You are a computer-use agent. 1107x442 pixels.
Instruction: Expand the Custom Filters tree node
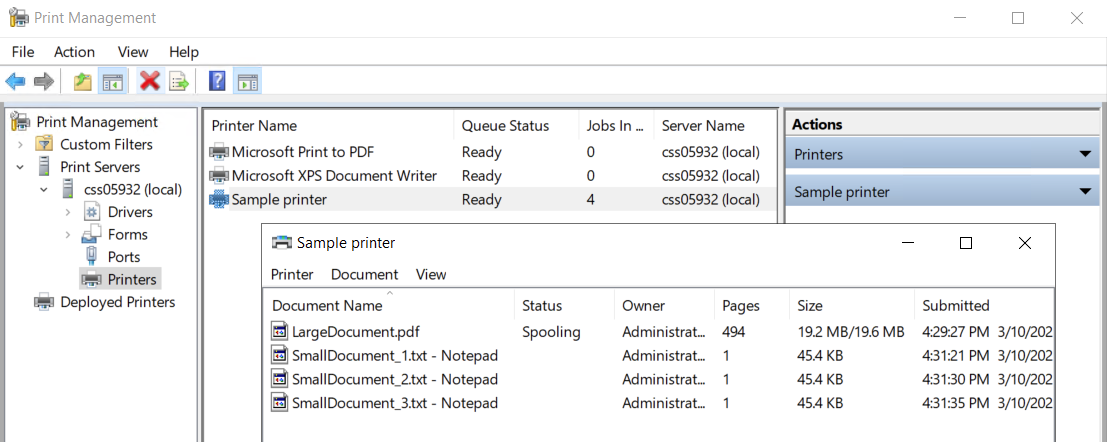coord(20,145)
